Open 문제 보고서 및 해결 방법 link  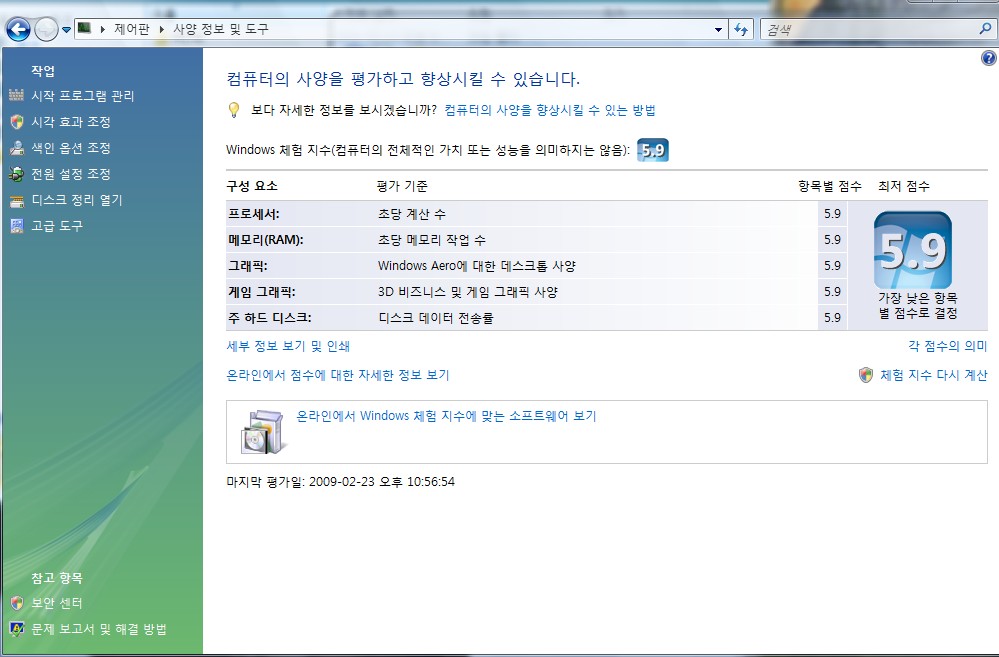[99, 629]
